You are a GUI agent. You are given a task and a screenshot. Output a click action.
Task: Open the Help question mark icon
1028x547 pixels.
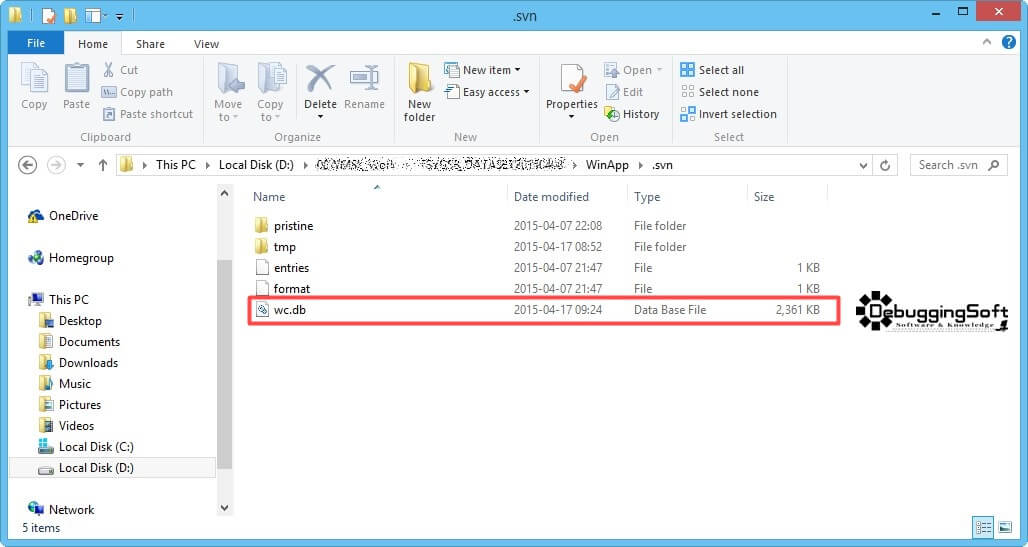(x=1008, y=43)
